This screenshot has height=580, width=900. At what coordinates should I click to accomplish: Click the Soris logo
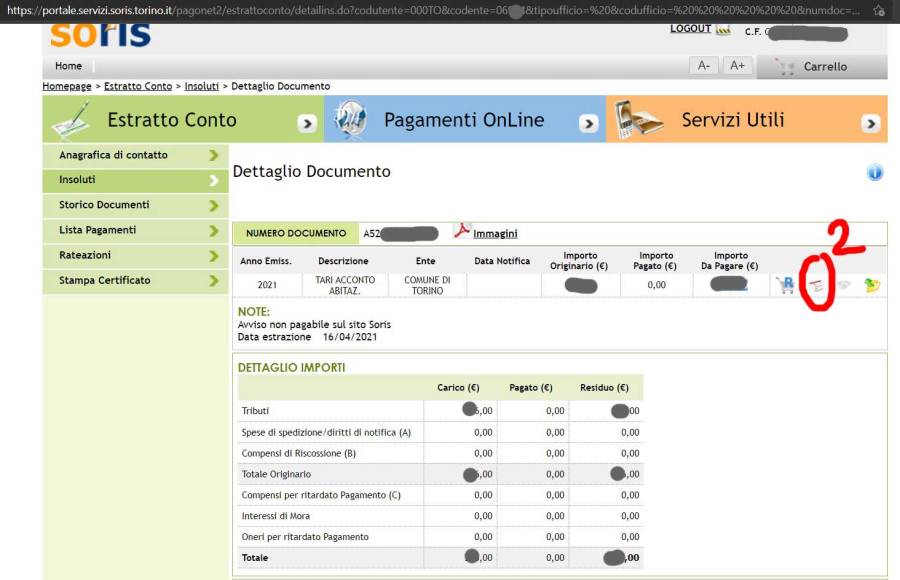(x=100, y=33)
